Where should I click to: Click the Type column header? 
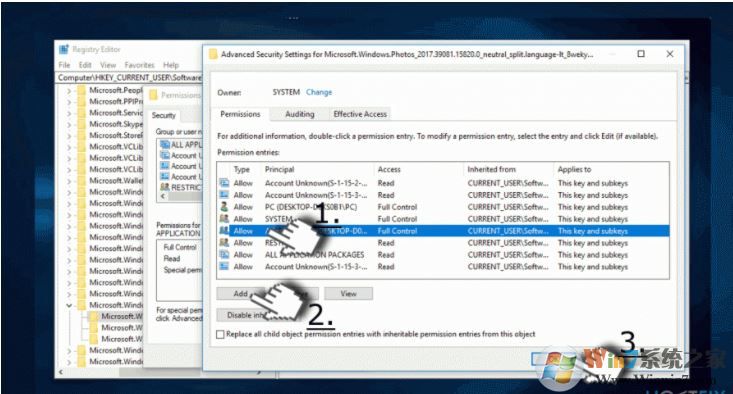[242, 169]
